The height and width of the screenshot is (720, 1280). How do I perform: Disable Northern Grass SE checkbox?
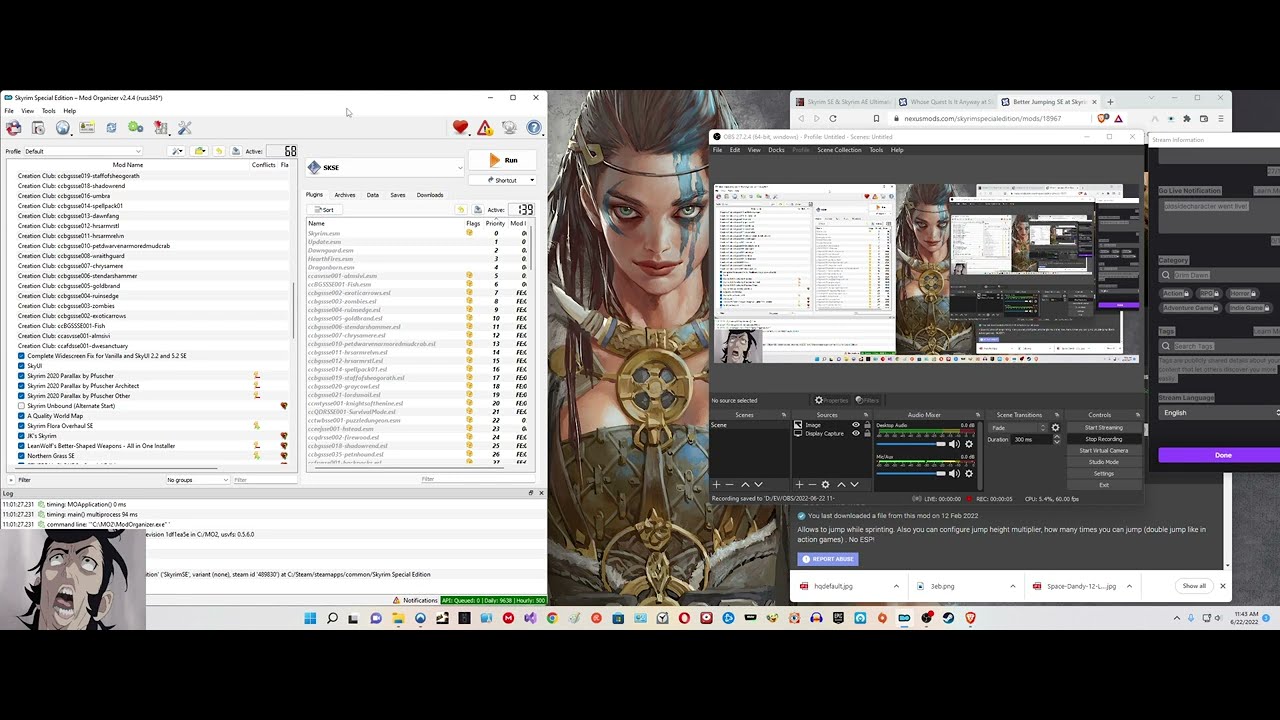(21, 456)
